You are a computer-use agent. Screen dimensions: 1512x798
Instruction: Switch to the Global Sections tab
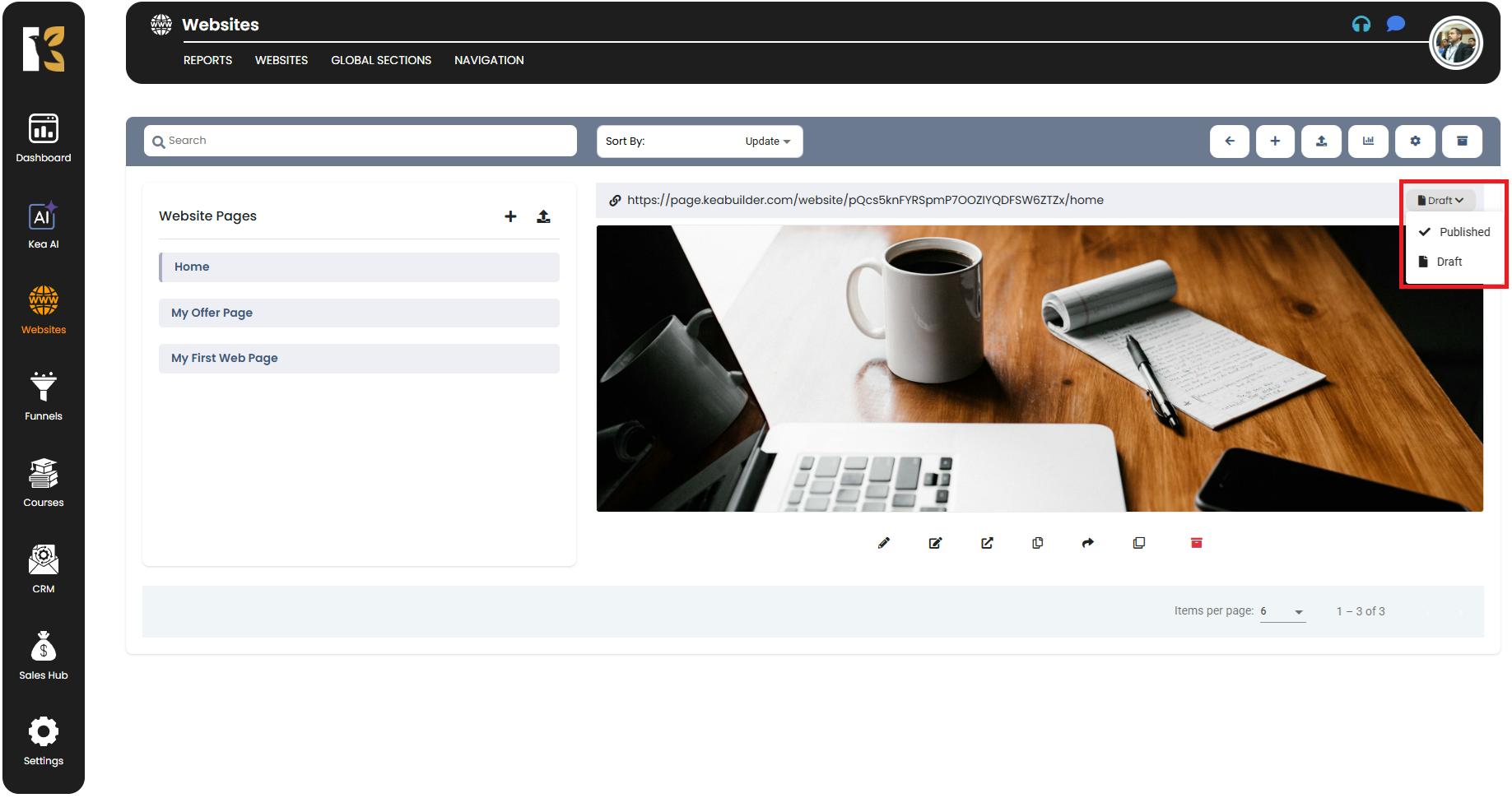pyautogui.click(x=380, y=60)
